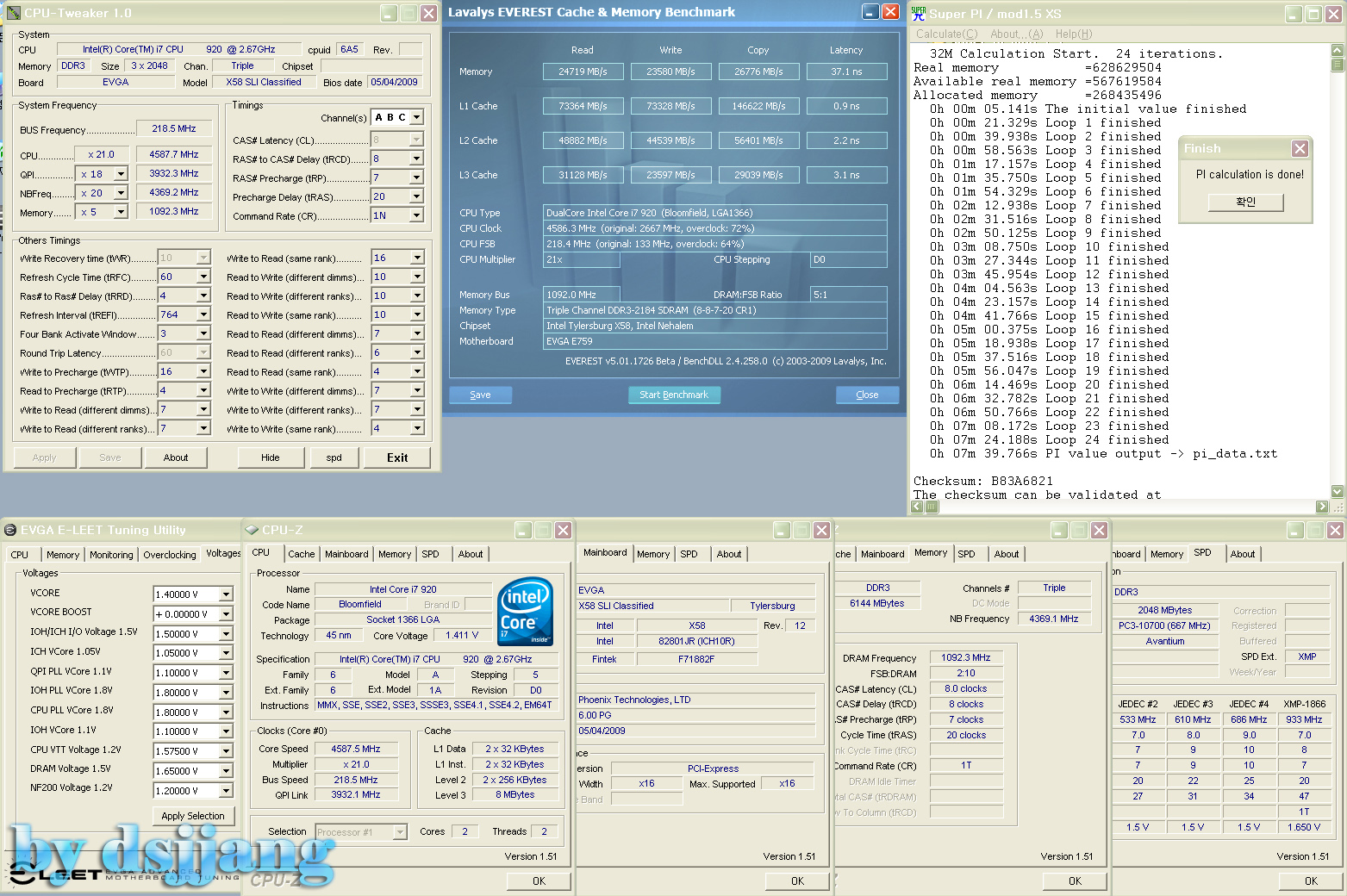Click the Exit button in CPU-Tweaker

point(396,457)
